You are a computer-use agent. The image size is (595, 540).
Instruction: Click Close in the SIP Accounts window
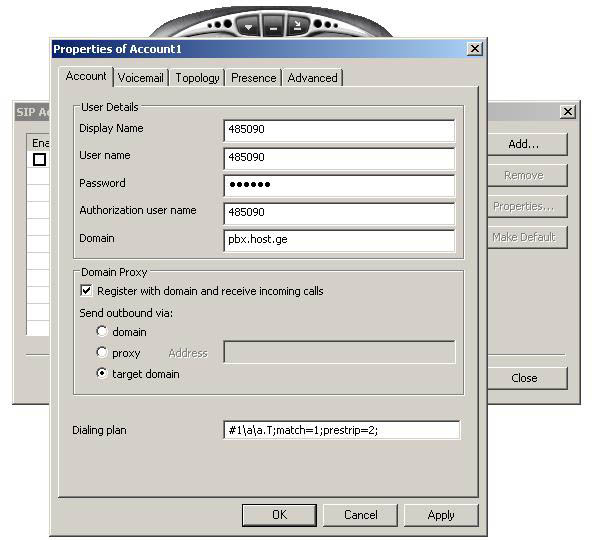[527, 378]
